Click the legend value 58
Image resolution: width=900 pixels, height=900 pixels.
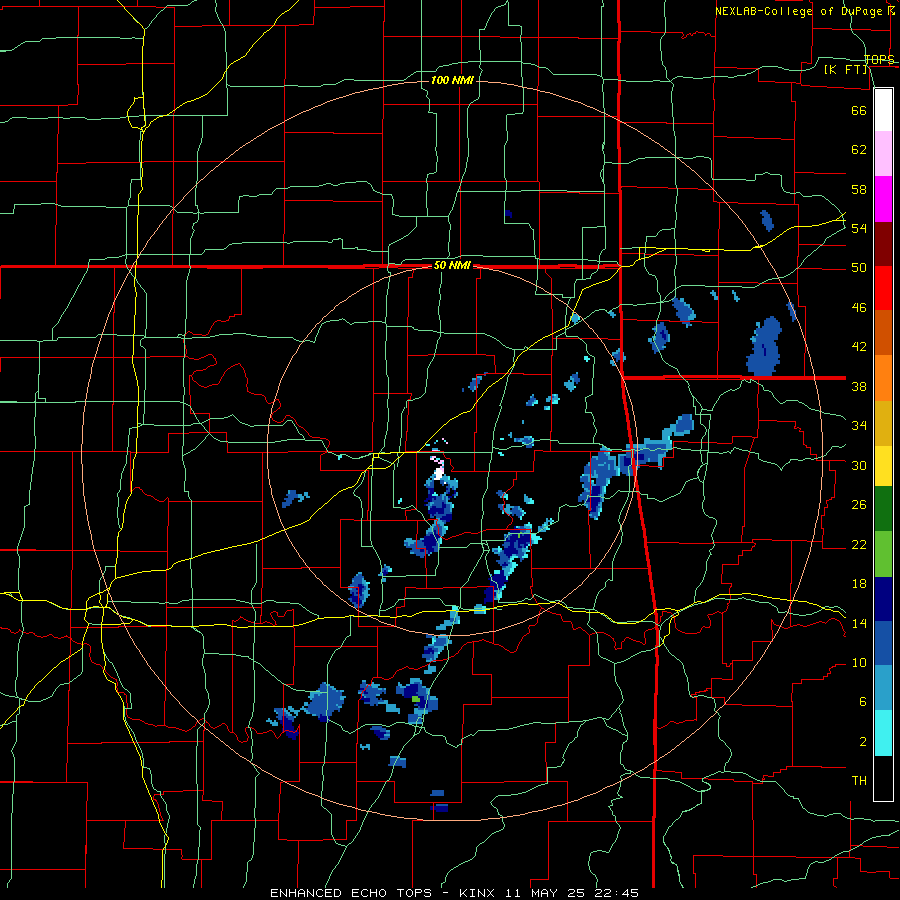coord(859,189)
